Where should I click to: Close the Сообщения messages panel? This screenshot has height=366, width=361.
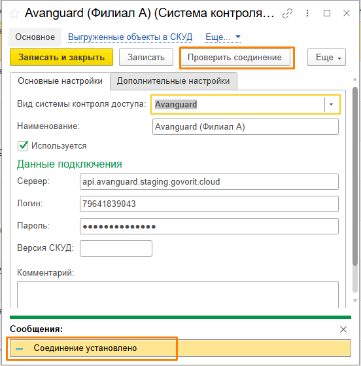(343, 329)
